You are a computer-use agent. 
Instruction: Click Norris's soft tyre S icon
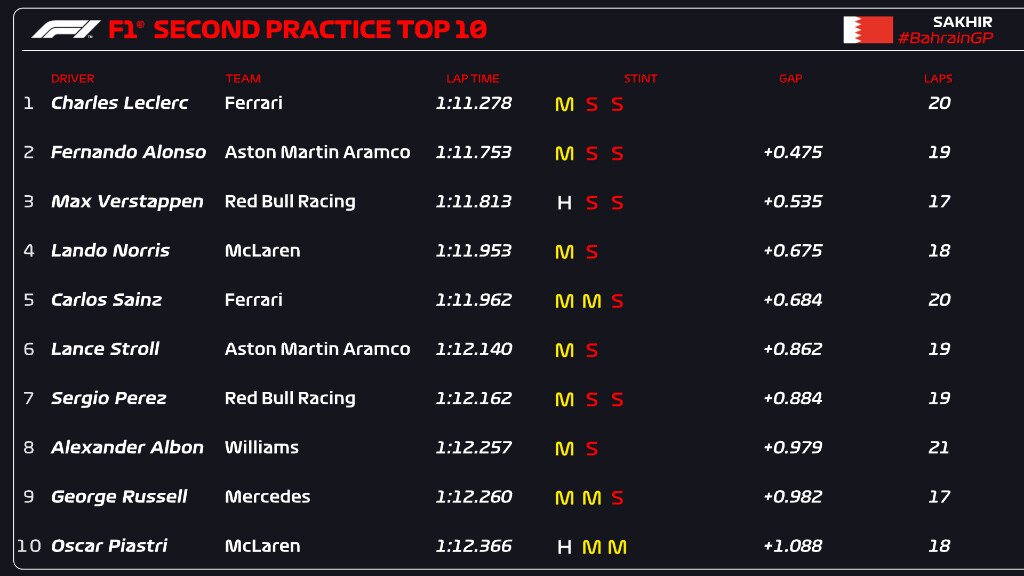tap(592, 252)
